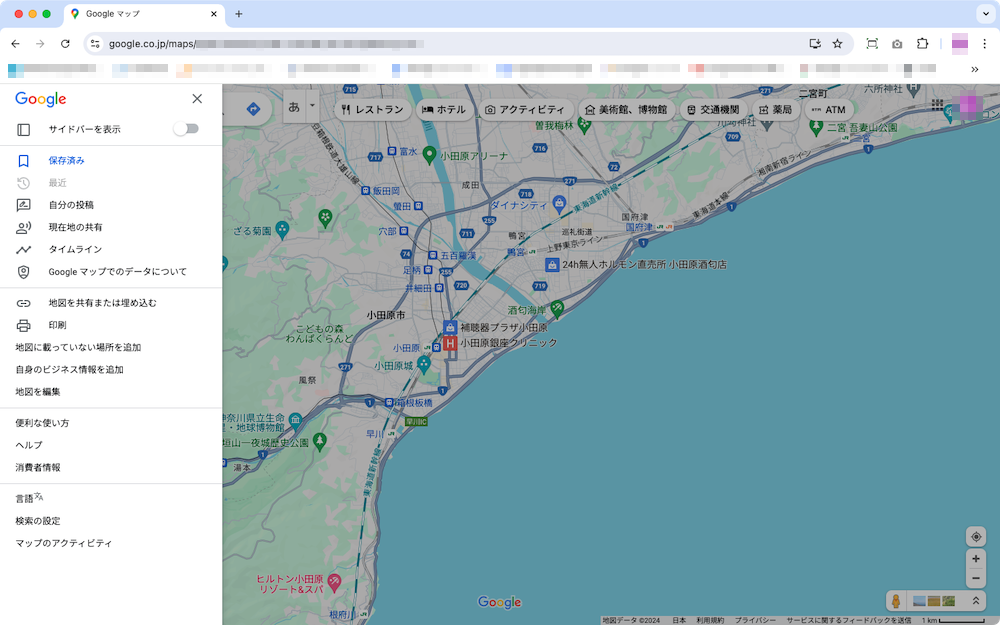Open タイムライン from the menu
1000x625 pixels.
[75, 249]
